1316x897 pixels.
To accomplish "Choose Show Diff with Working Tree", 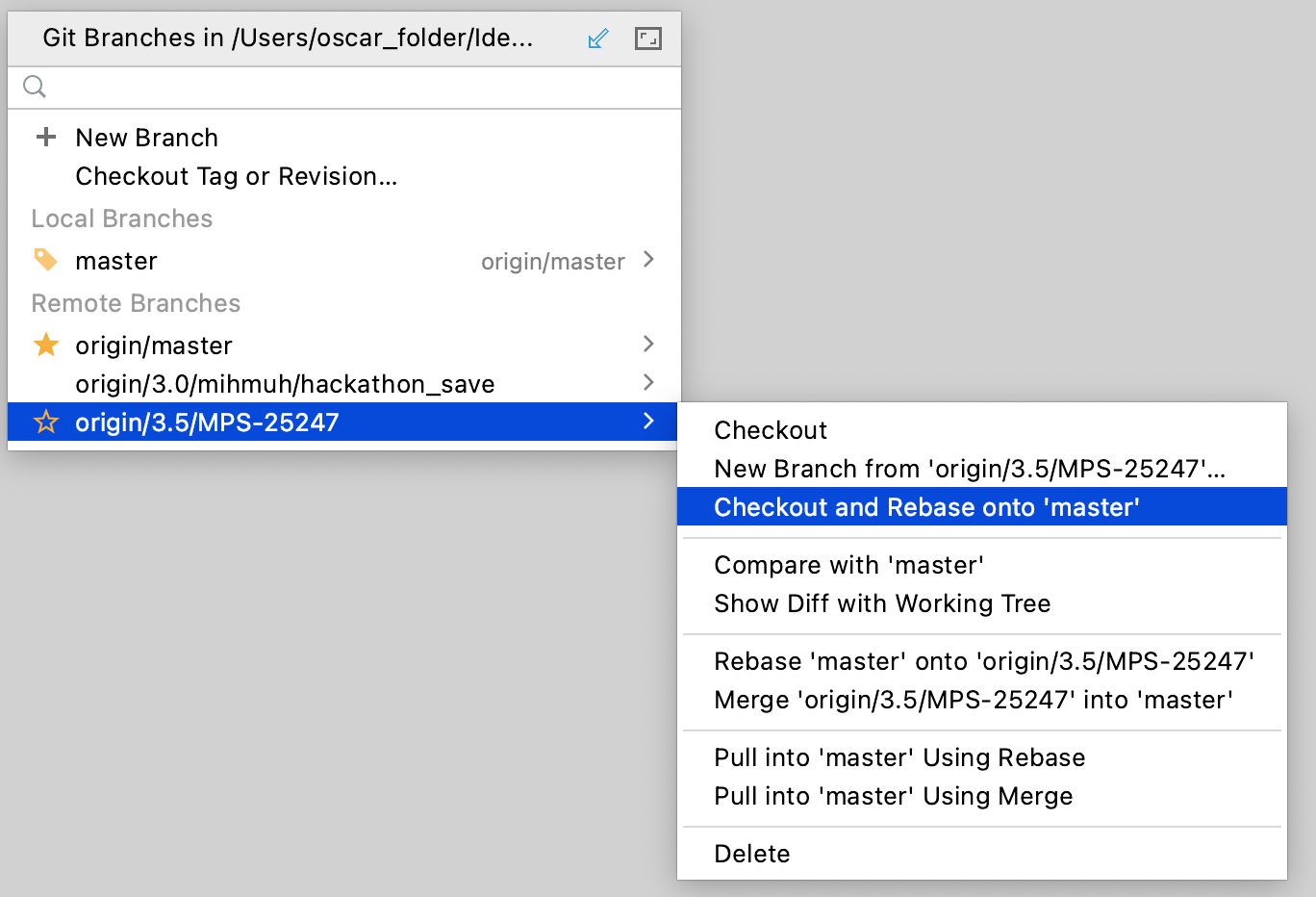I will pyautogui.click(x=882, y=603).
